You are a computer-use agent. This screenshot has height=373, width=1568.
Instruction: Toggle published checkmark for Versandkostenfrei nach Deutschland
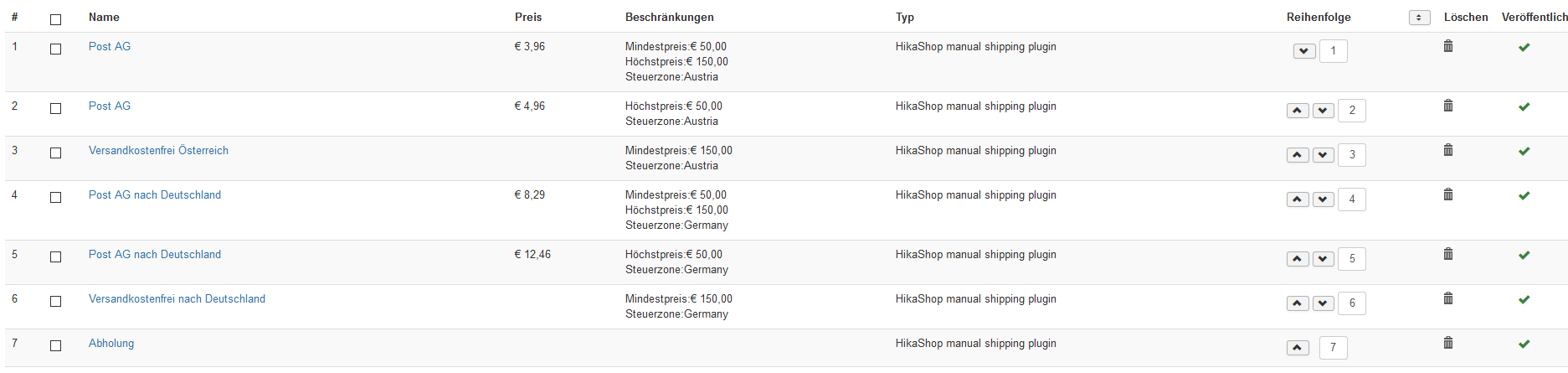click(x=1524, y=299)
